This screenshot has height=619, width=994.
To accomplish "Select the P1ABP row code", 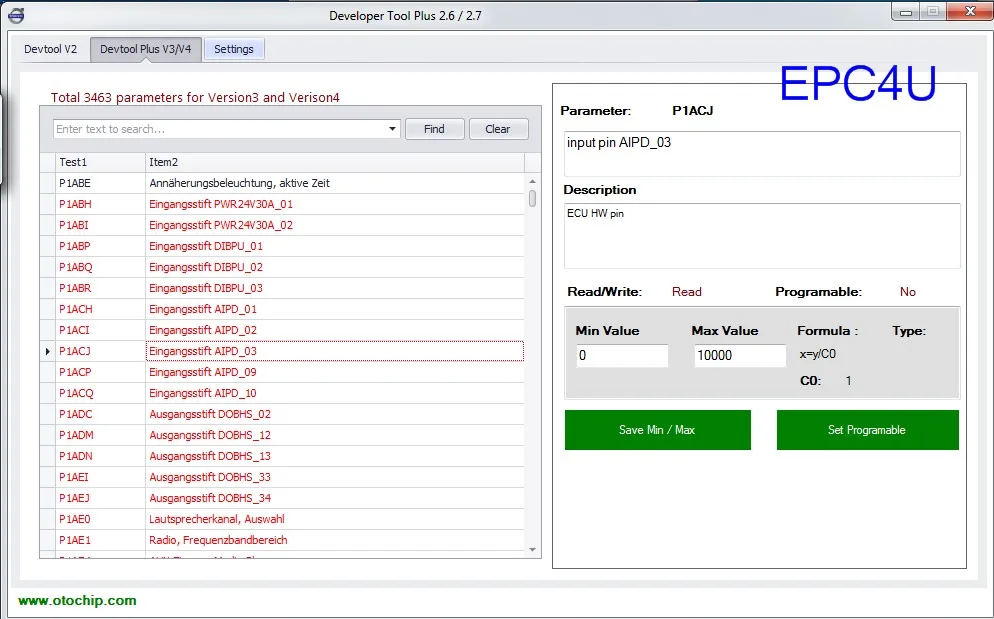I will click(x=100, y=246).
